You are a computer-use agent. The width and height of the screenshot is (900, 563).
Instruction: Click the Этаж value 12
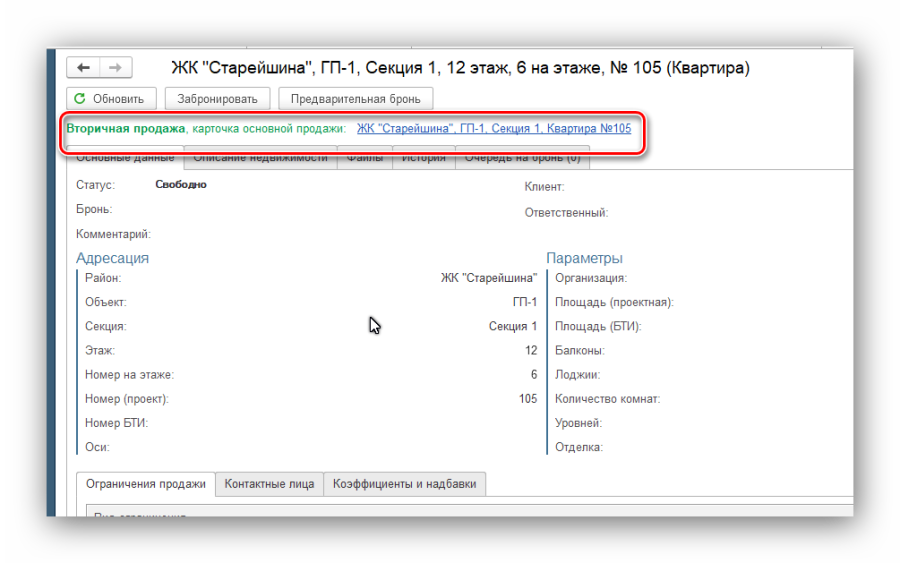531,351
